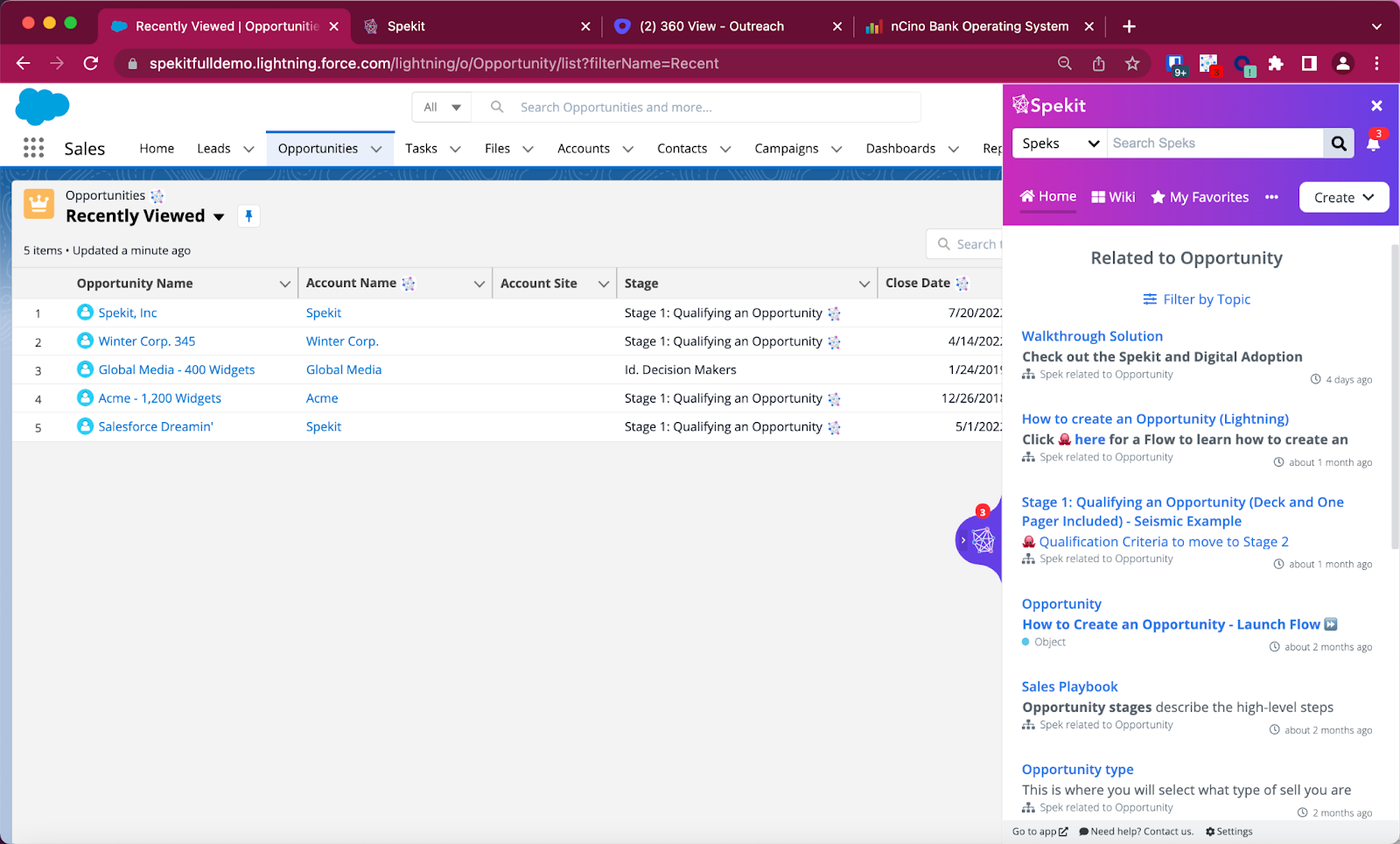Screen dimensions: 1400x844
Task: Open the Global Media account link
Action: coord(344,369)
